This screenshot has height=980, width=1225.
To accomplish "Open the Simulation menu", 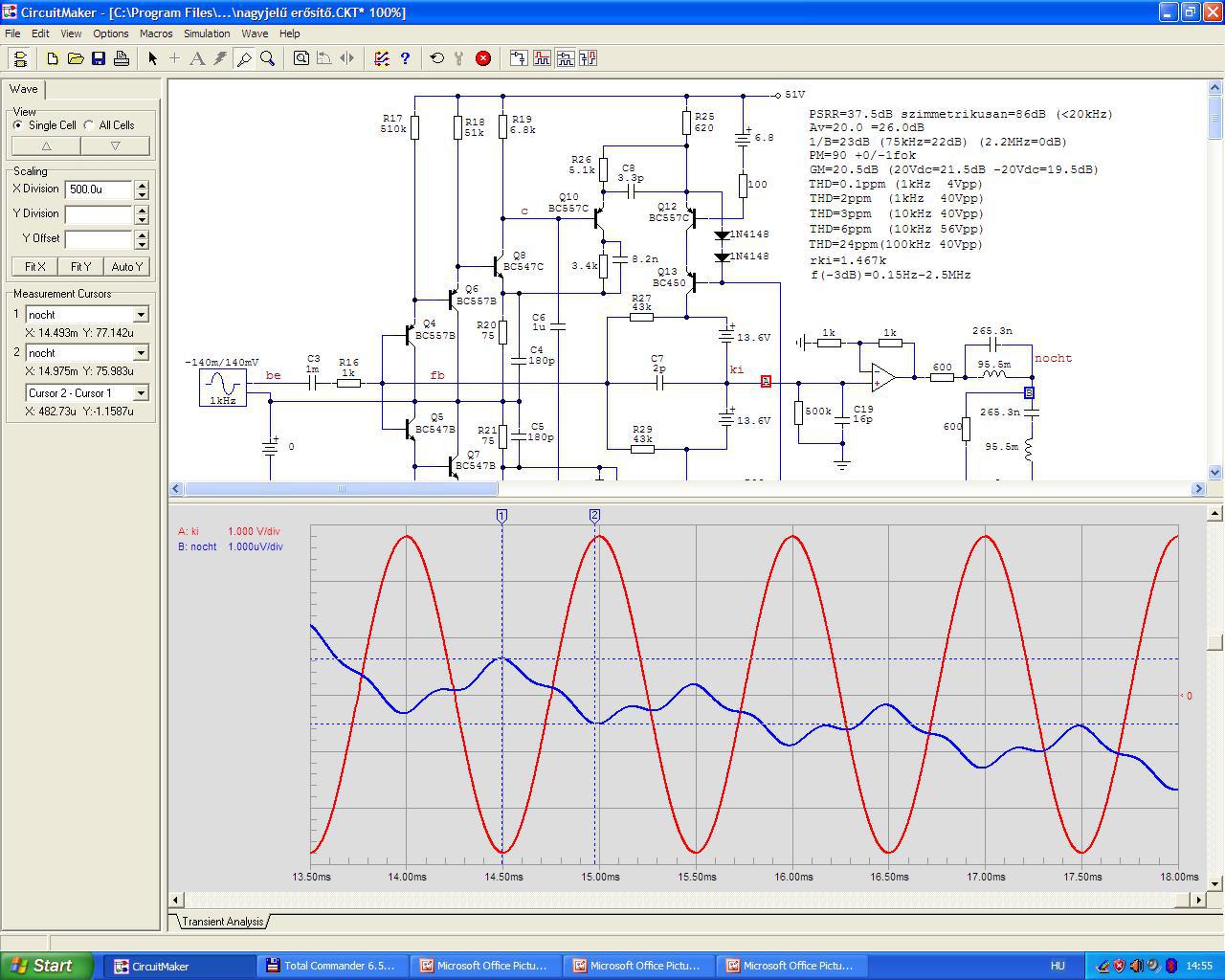I will coord(207,33).
